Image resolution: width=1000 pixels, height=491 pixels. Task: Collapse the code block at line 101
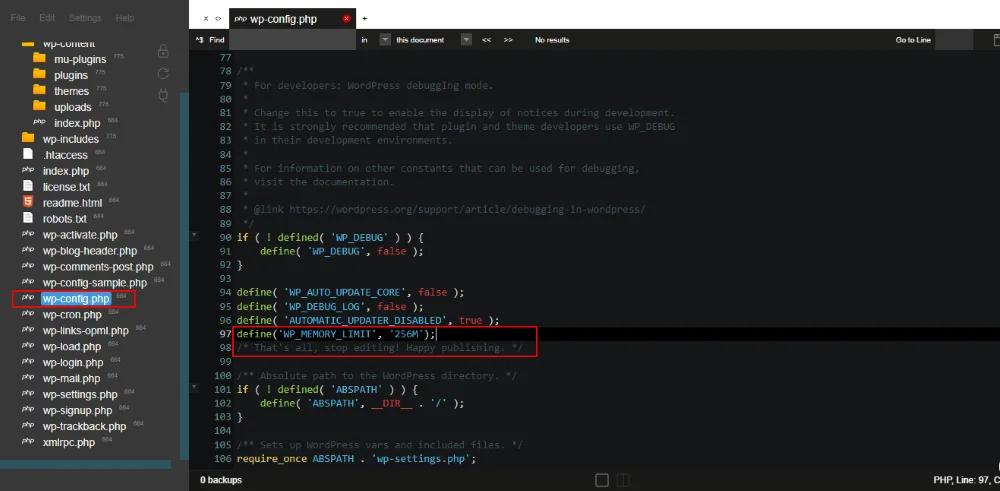coord(195,388)
